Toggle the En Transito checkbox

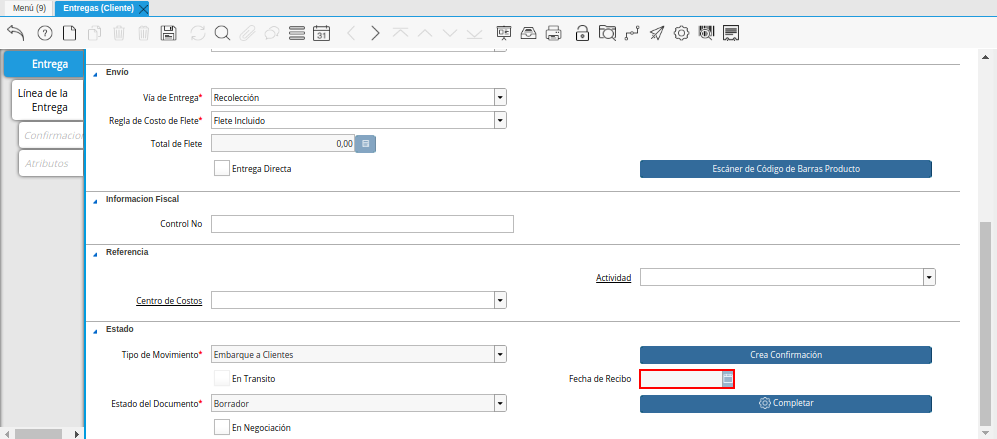click(221, 379)
